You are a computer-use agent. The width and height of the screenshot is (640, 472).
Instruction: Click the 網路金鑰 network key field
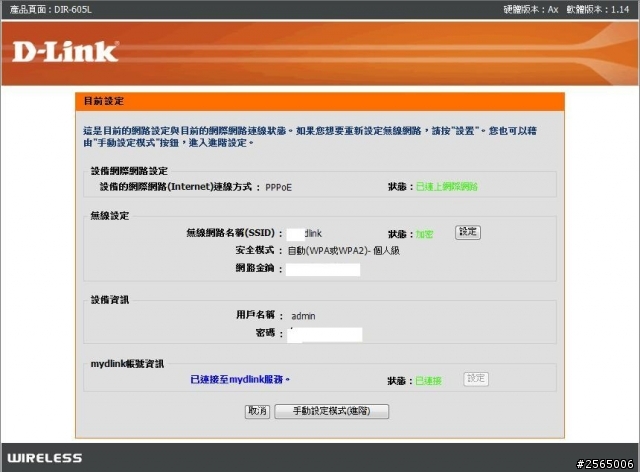pyautogui.click(x=323, y=269)
